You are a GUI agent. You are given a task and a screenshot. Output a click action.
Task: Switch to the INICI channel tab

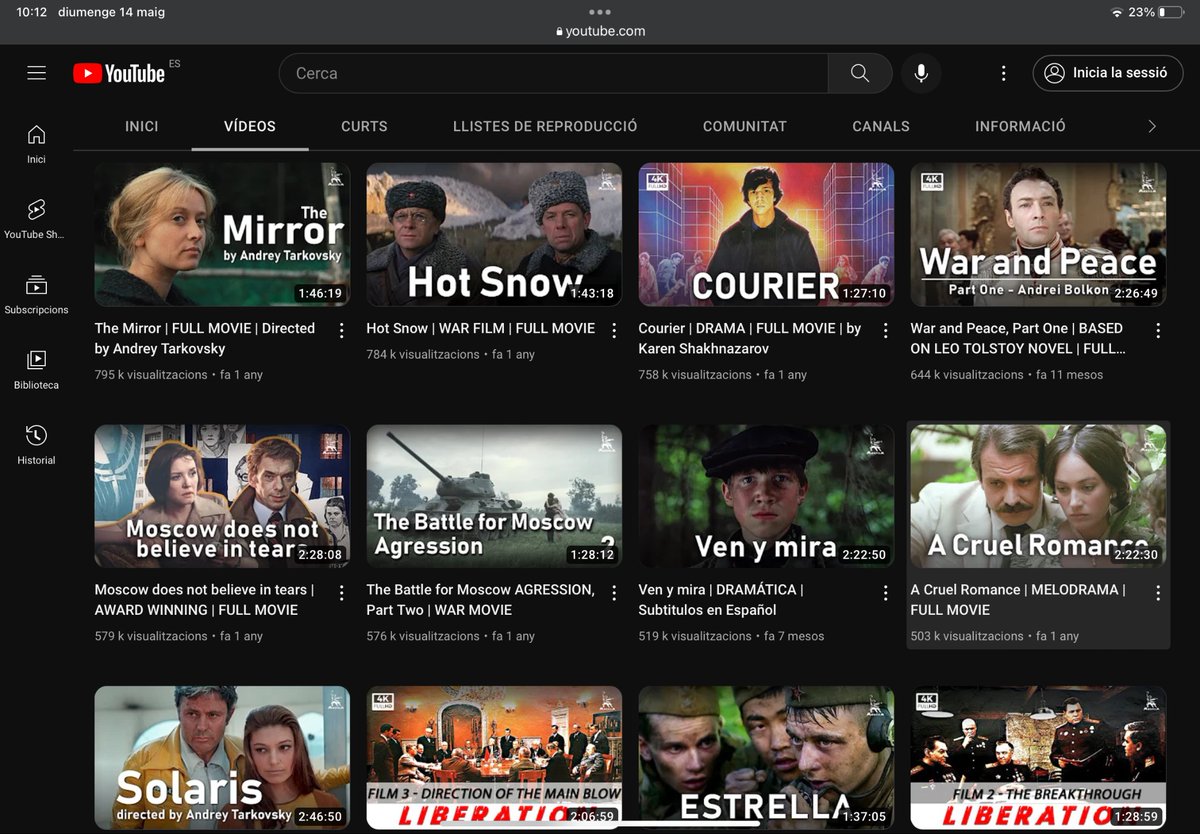(142, 126)
